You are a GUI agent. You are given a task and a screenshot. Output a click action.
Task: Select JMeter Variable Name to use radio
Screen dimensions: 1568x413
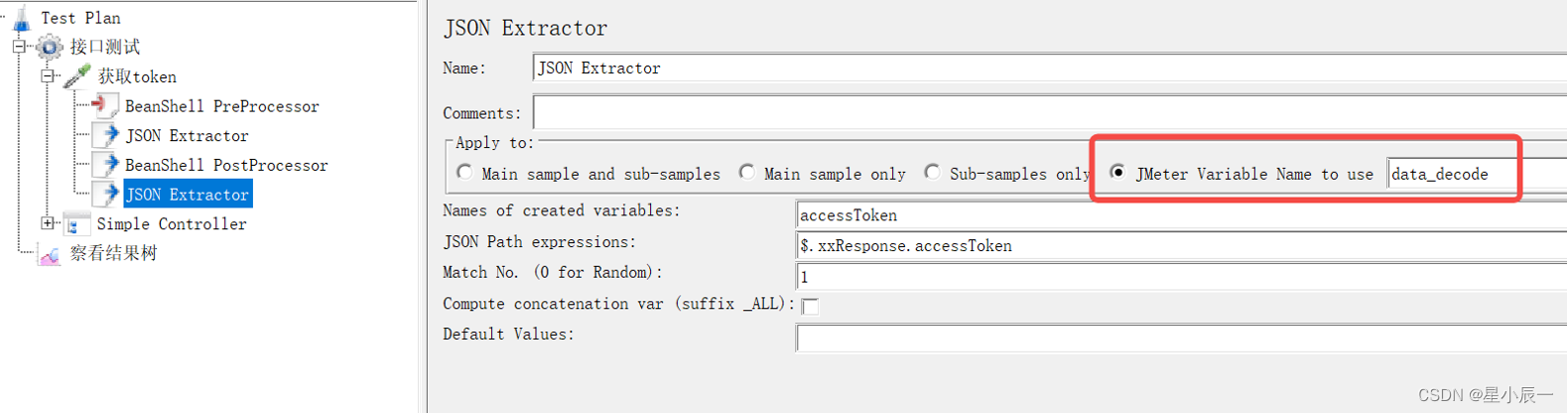1117,173
